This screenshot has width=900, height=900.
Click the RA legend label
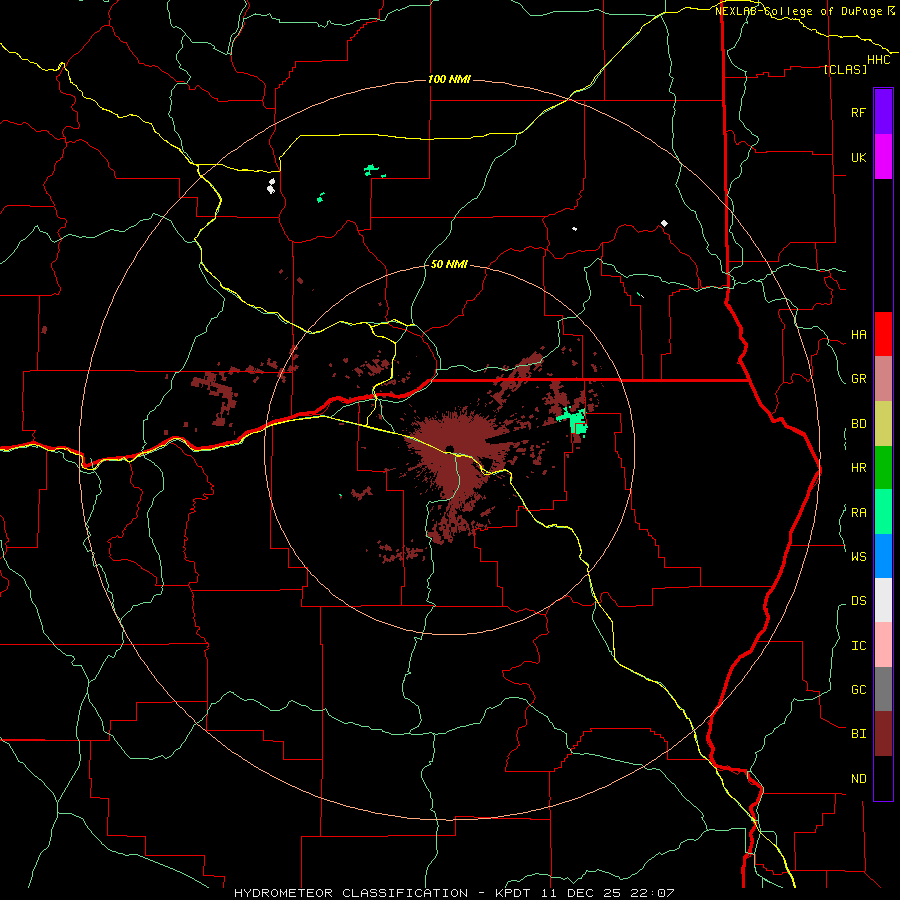858,513
